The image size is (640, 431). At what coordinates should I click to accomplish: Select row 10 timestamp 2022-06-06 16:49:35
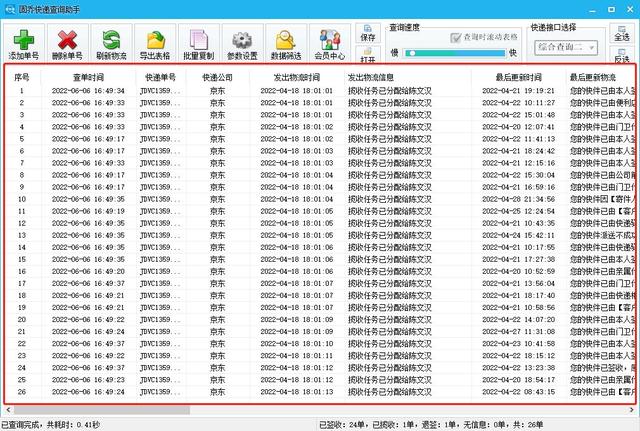[x=88, y=199]
